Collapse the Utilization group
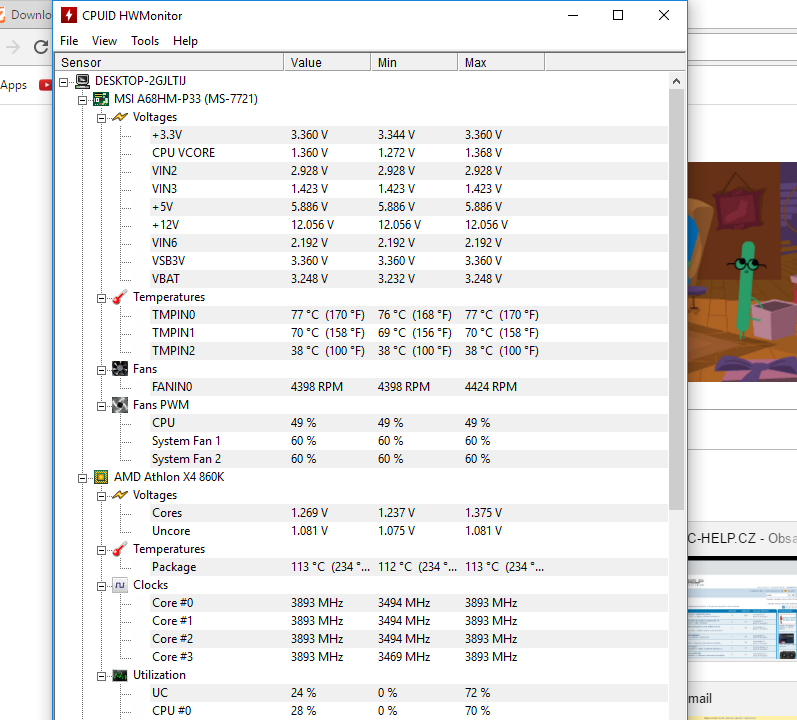Screen dimensions: 797x720 point(102,676)
